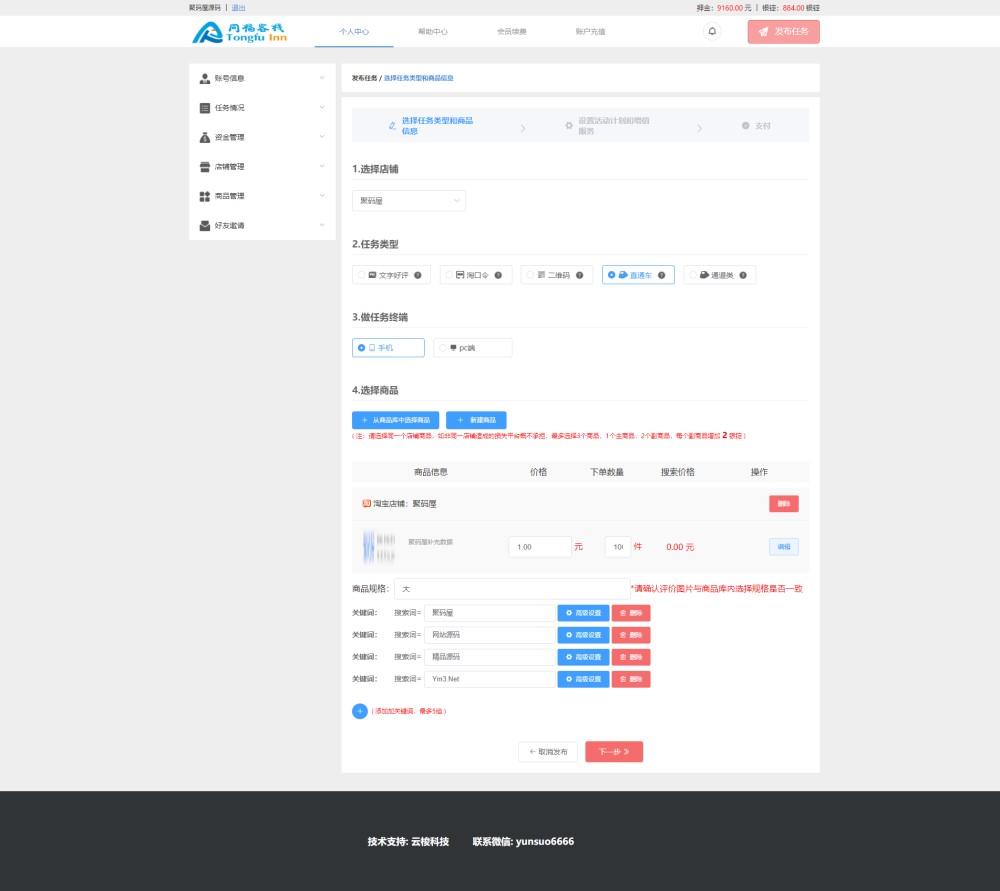This screenshot has height=891, width=1000.
Task: Open the 账户充值 navigation tab
Action: click(x=590, y=32)
